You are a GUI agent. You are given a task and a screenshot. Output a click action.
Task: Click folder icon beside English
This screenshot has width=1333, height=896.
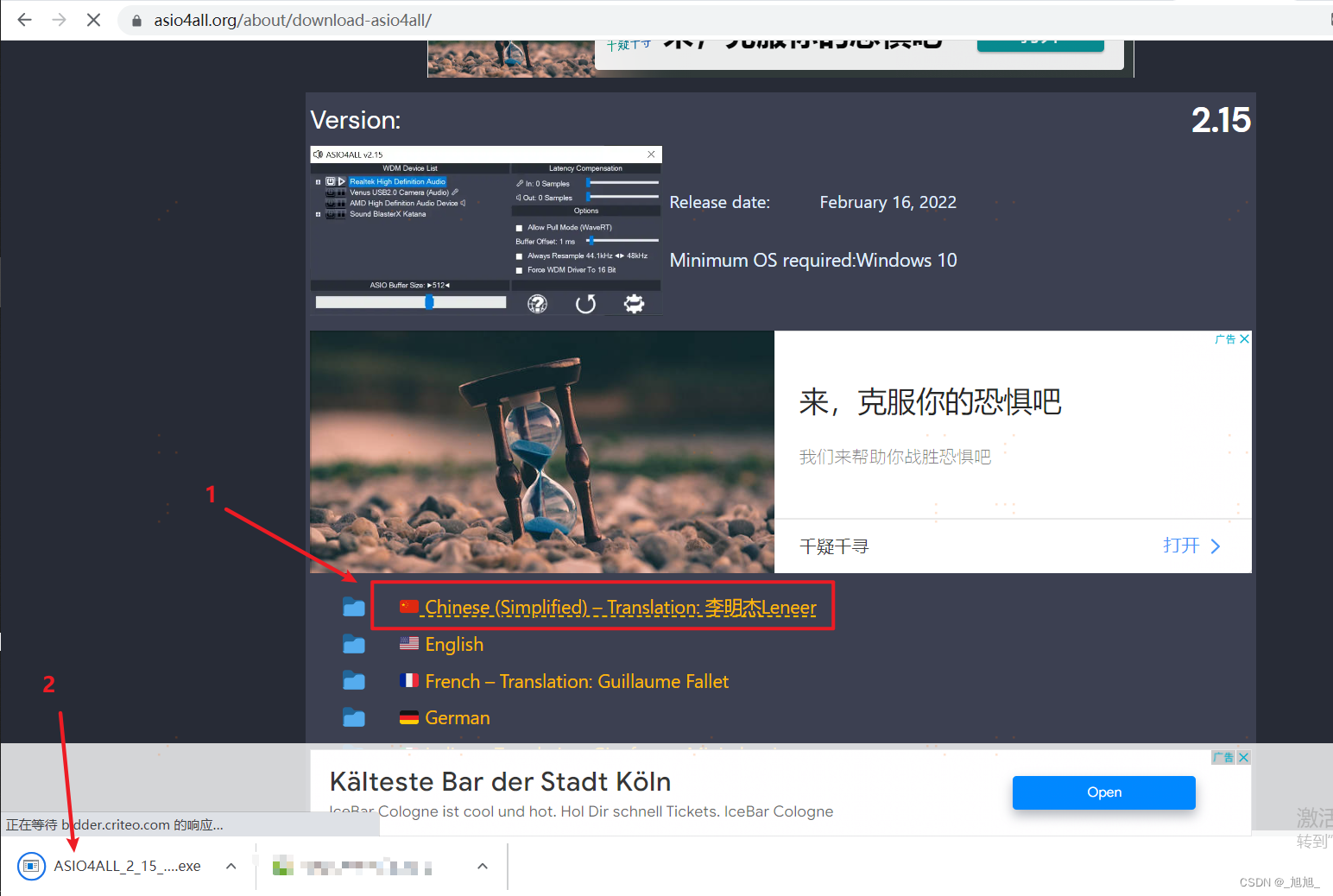[354, 644]
